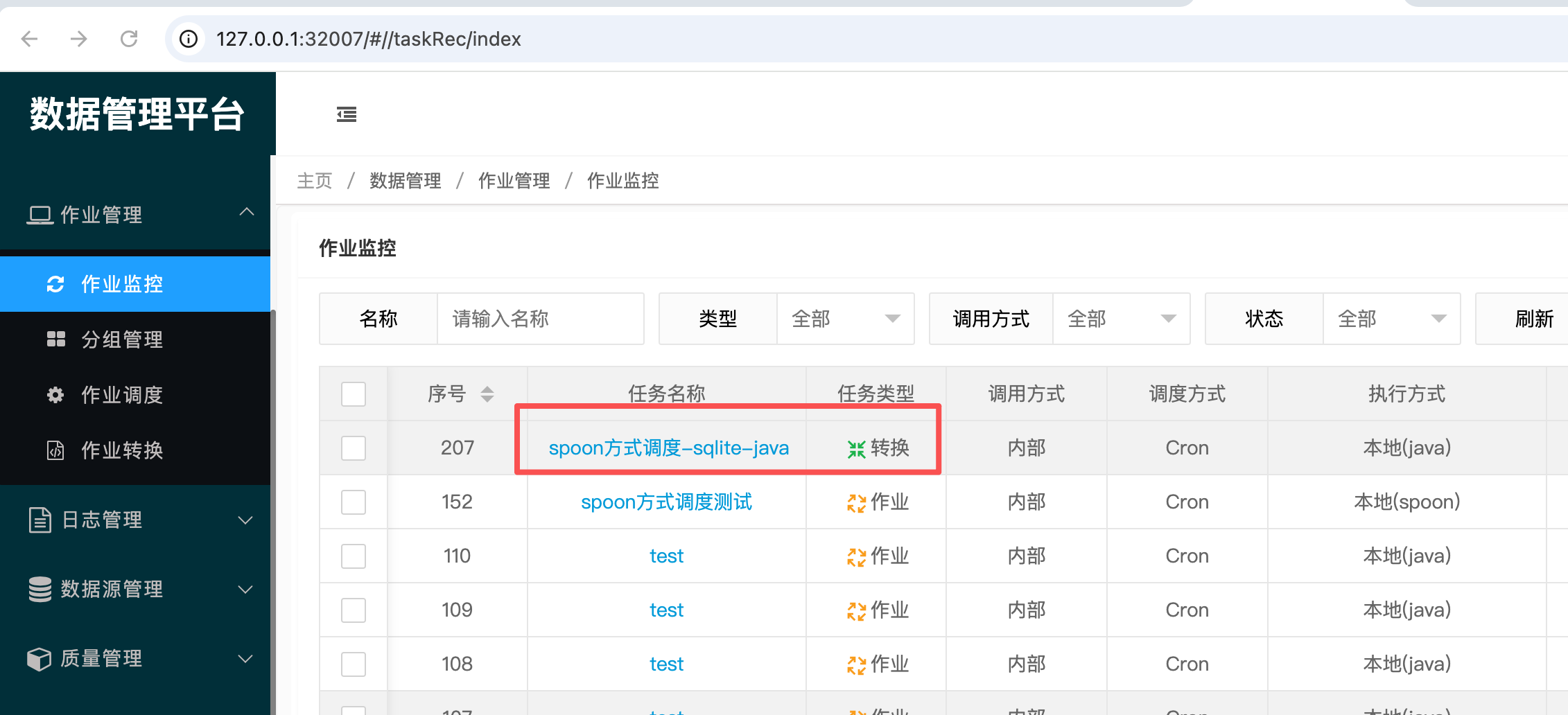Click the orange 作业 type icon in row 152
1568x715 pixels.
(x=856, y=503)
